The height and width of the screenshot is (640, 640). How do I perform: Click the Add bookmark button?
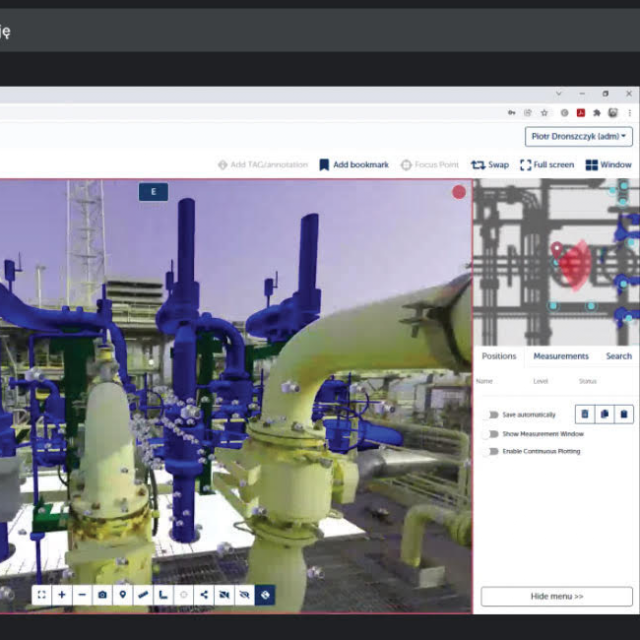pyautogui.click(x=354, y=164)
